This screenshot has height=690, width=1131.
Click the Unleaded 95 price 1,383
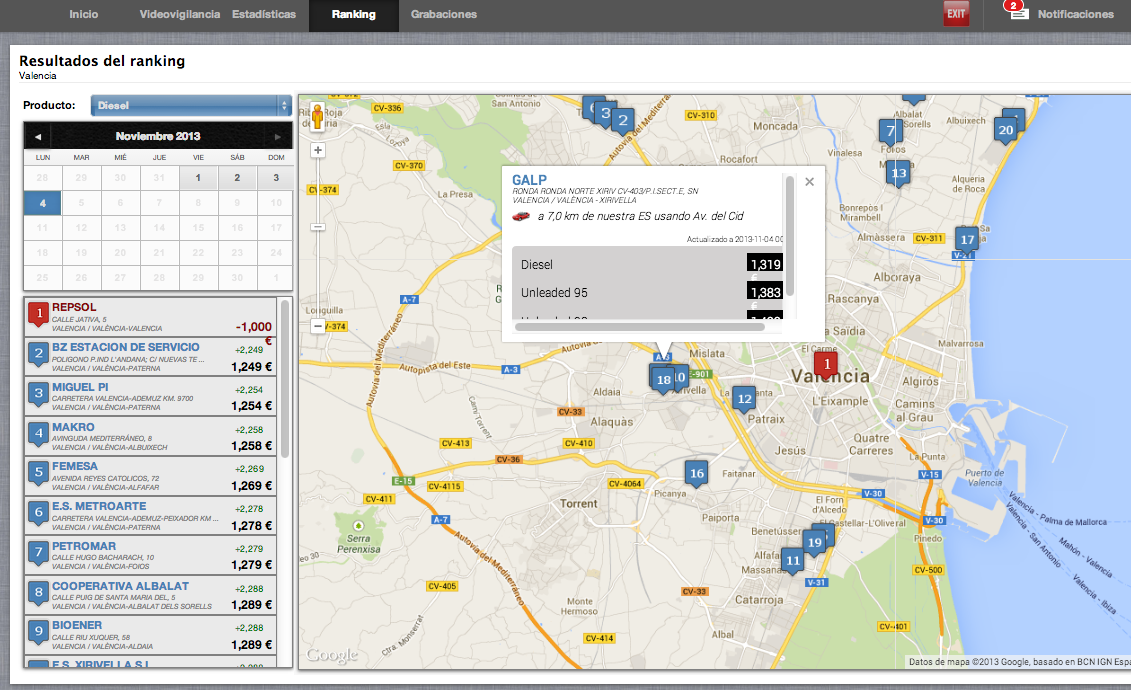point(765,292)
